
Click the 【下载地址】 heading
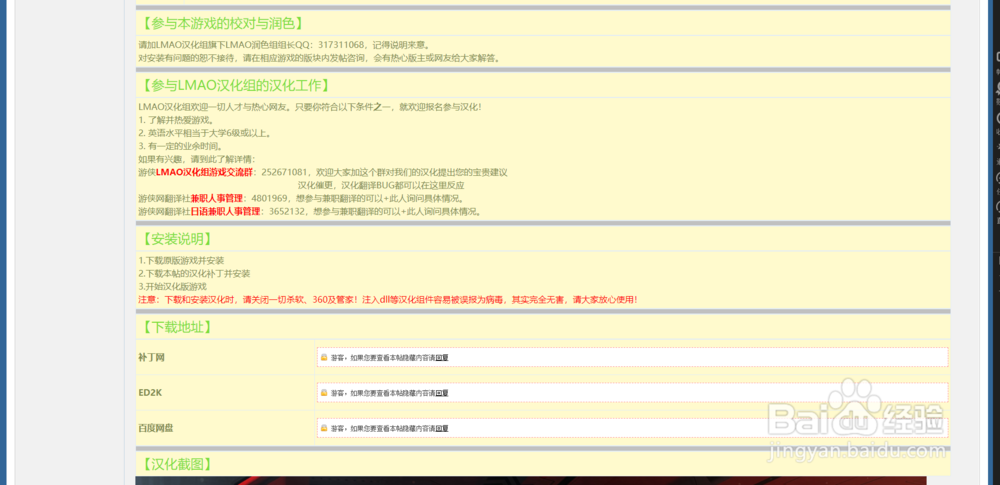point(175,327)
